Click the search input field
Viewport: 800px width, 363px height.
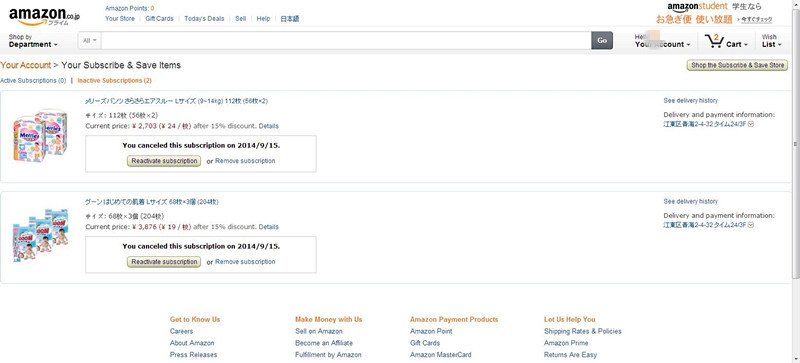coord(346,40)
